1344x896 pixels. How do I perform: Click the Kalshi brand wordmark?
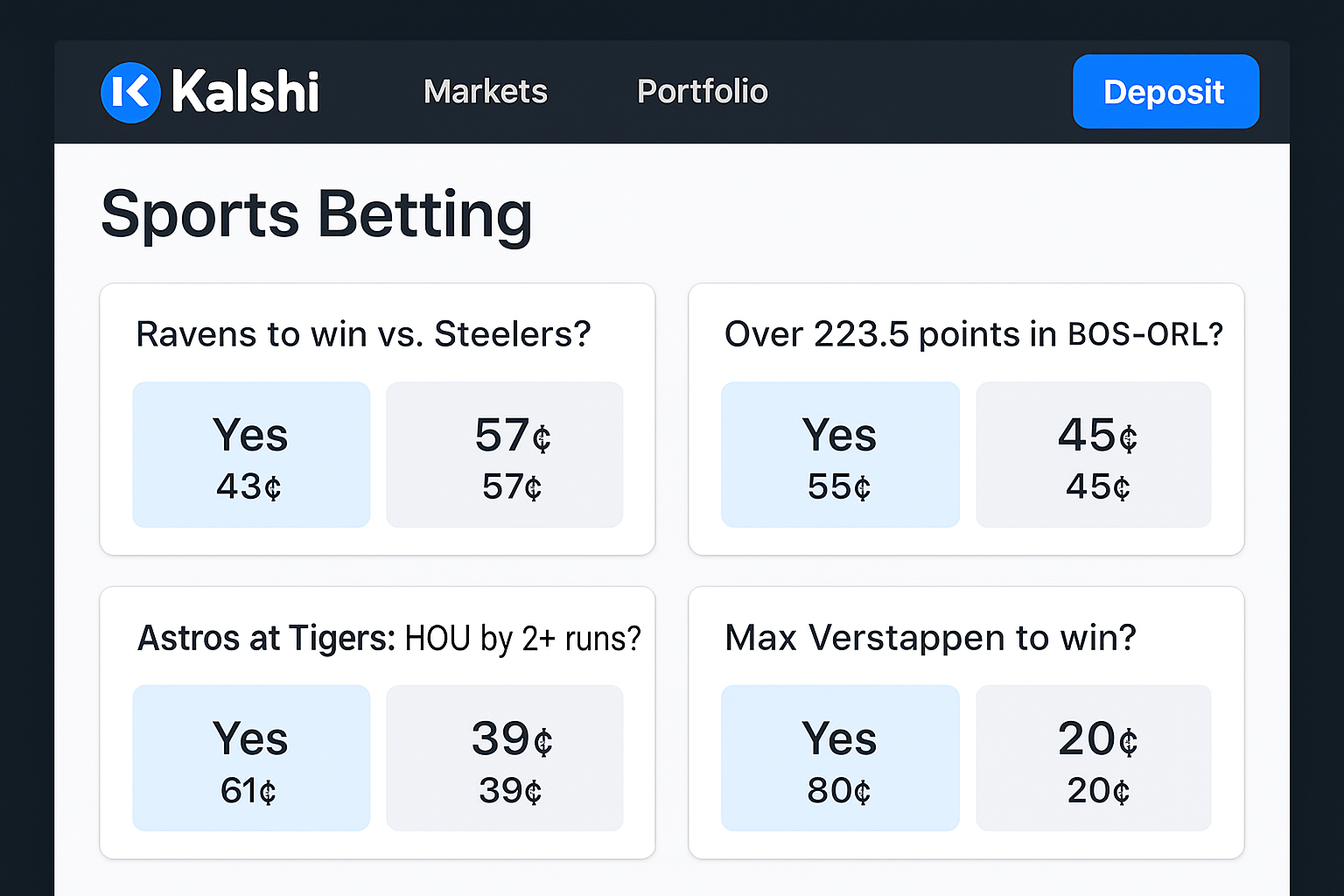click(246, 91)
